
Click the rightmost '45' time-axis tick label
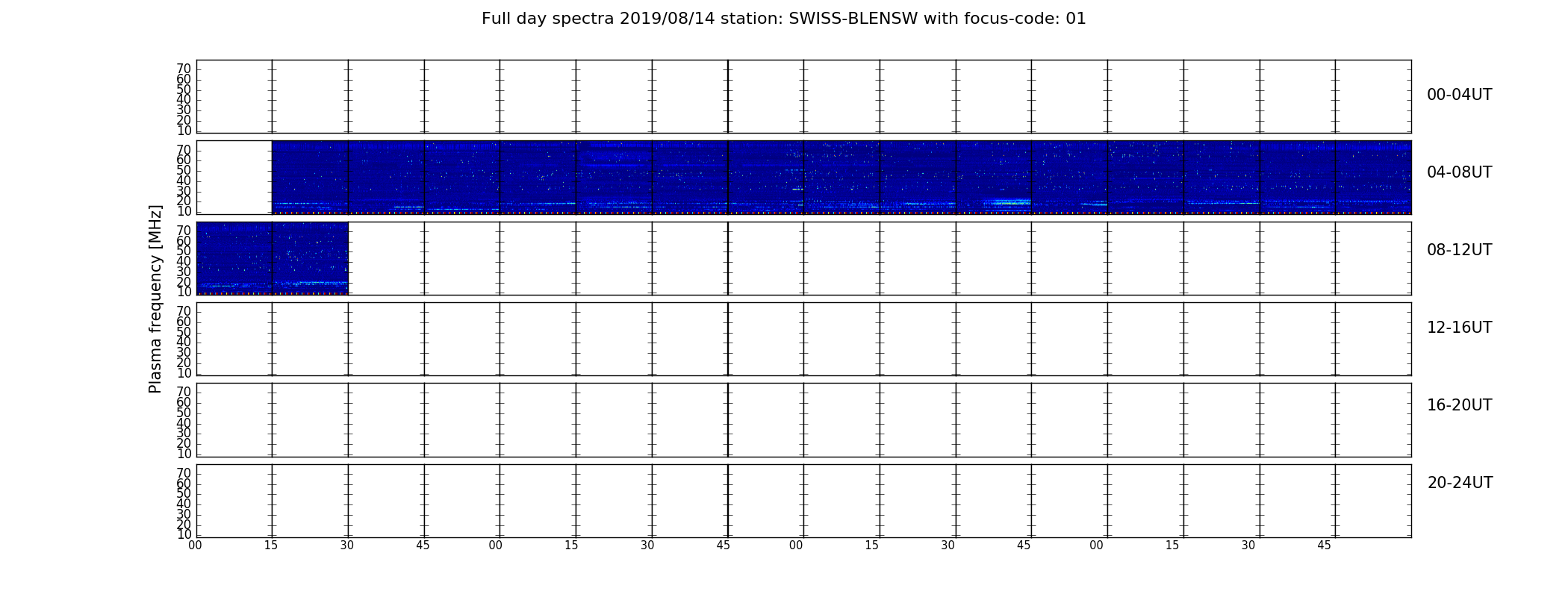pyautogui.click(x=1324, y=546)
